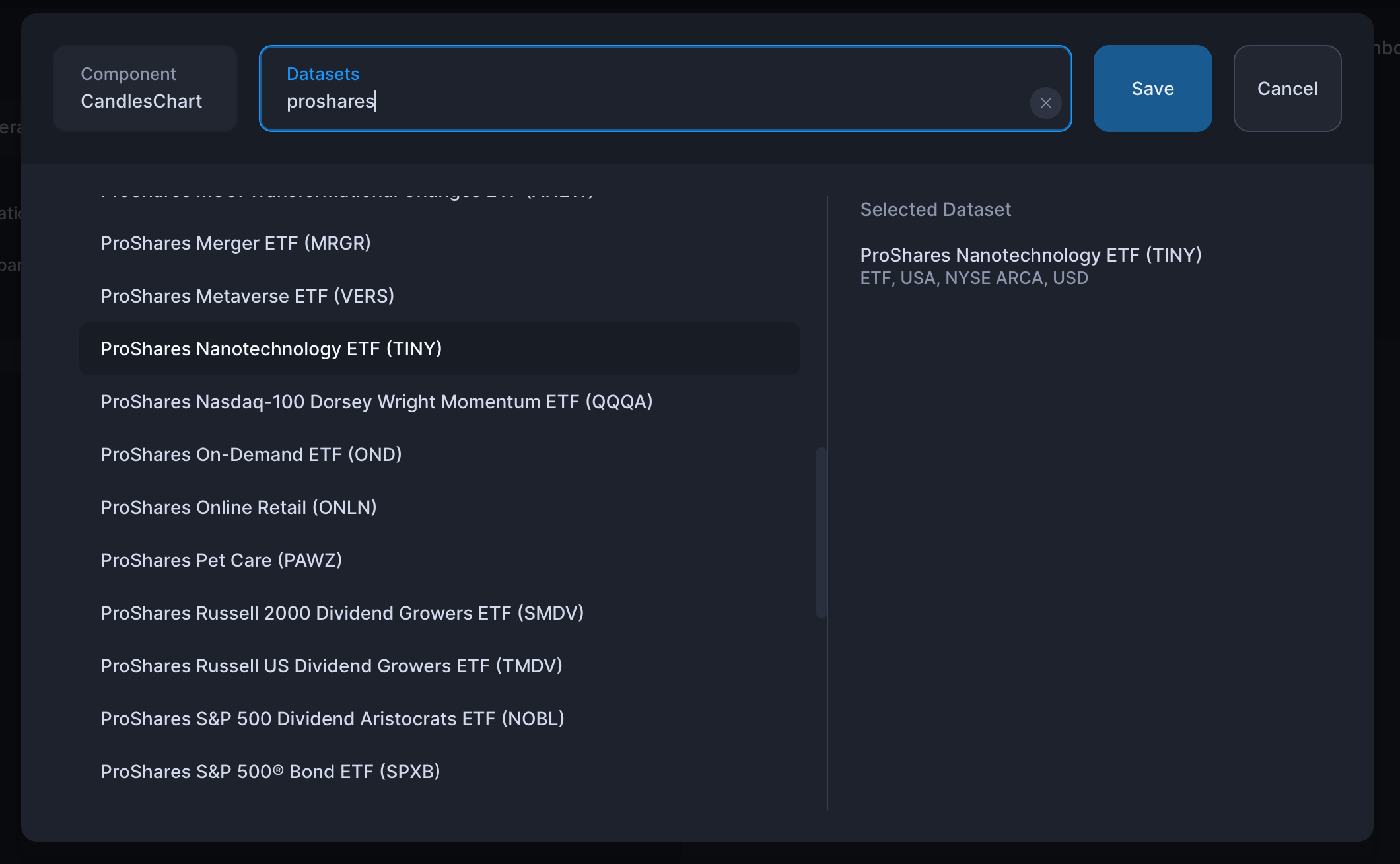1400x864 pixels.
Task: Select ProShares Russell 2000 Dividend Growers ETF
Action: [440, 613]
